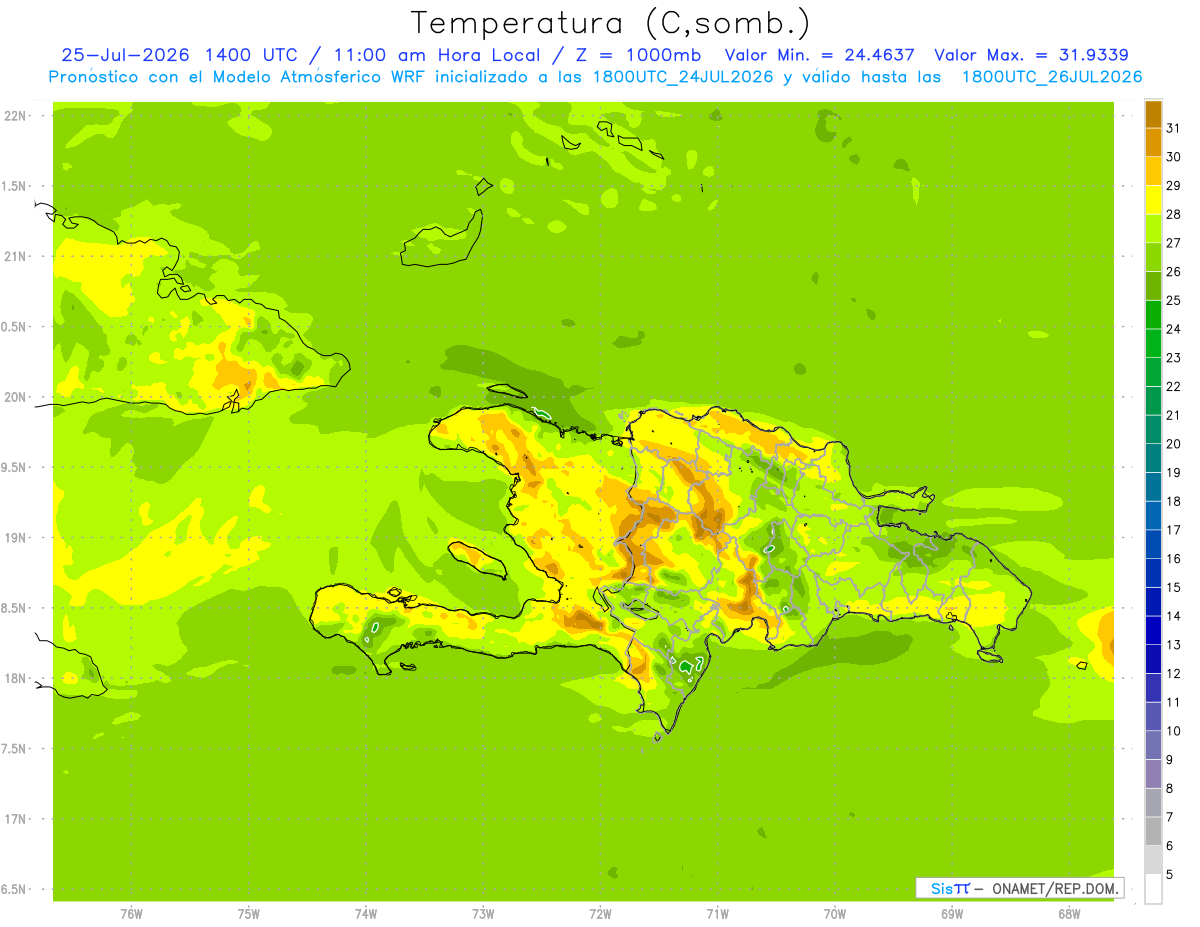Click the 20N latitude axis label
The width and height of the screenshot is (1200, 927).
click(x=15, y=397)
